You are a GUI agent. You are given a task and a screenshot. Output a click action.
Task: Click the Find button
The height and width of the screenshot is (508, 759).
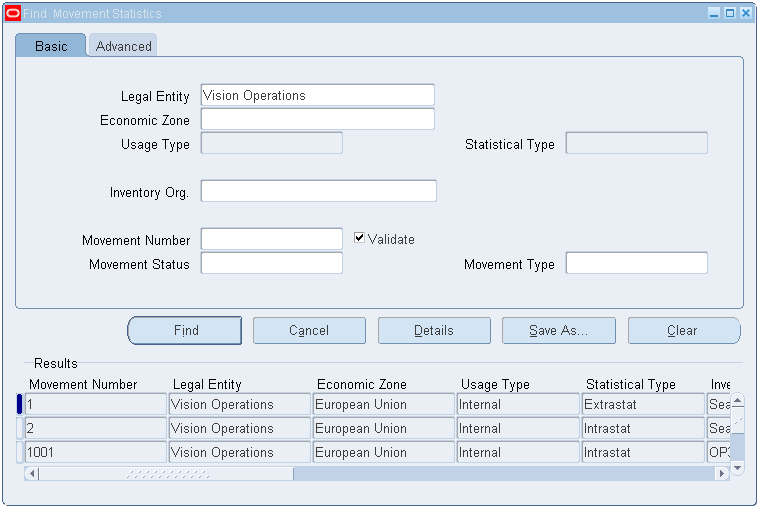coord(184,331)
